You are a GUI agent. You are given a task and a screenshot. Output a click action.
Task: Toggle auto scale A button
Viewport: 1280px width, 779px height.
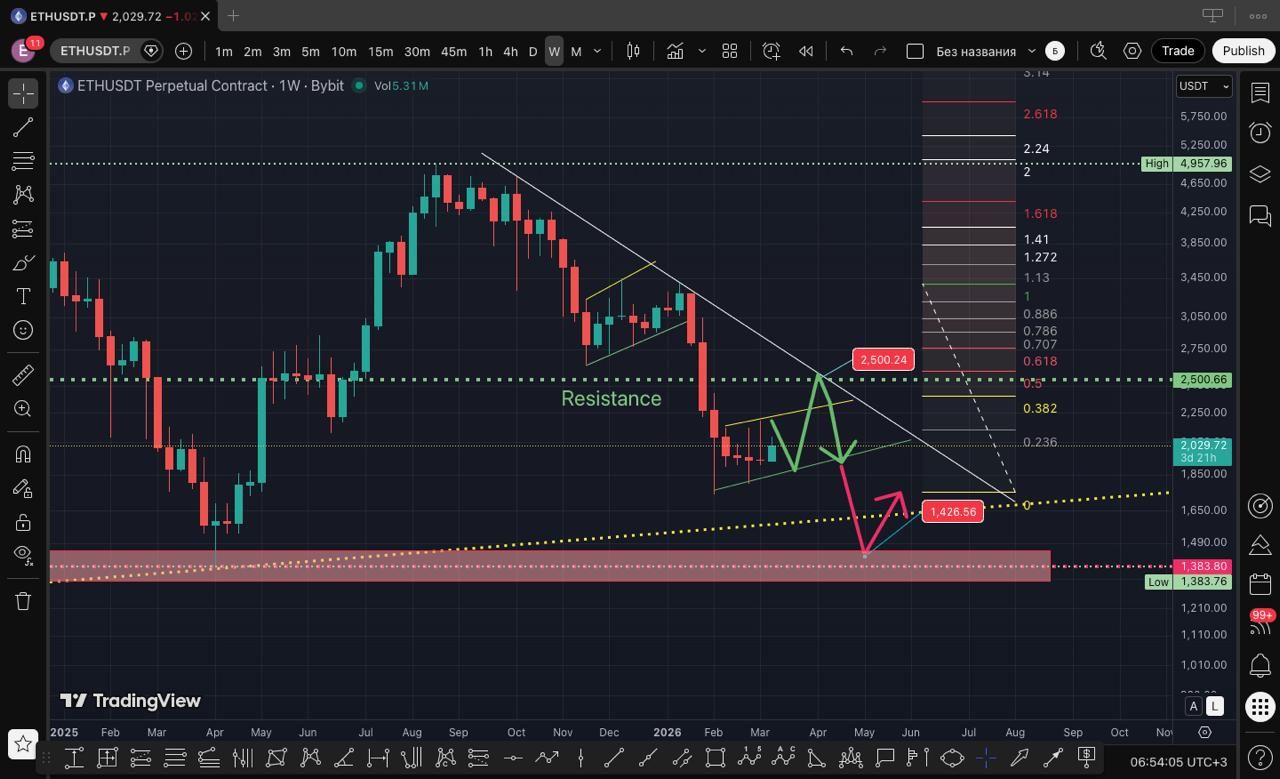pos(1193,706)
